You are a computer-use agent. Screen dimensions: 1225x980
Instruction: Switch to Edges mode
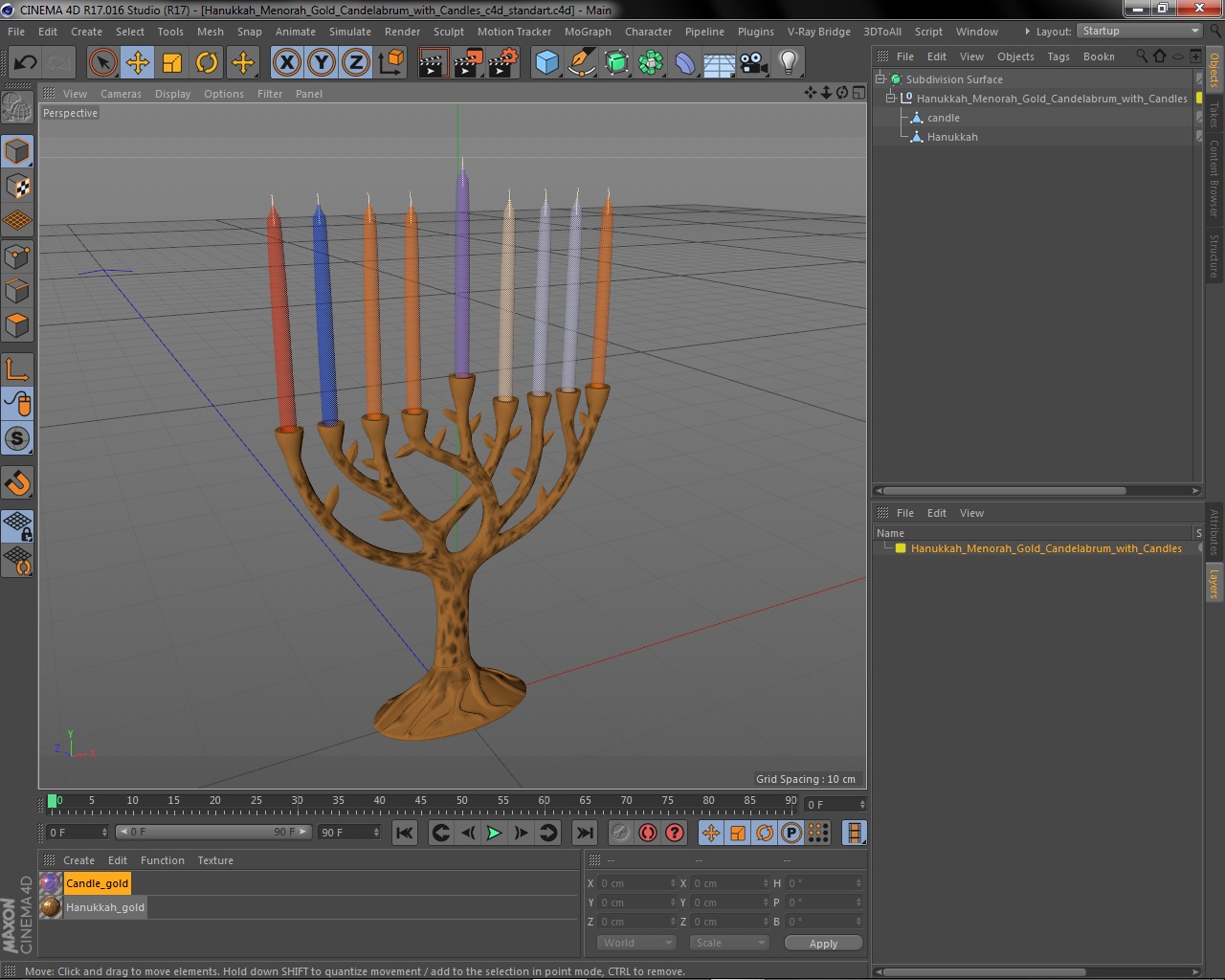(17, 291)
